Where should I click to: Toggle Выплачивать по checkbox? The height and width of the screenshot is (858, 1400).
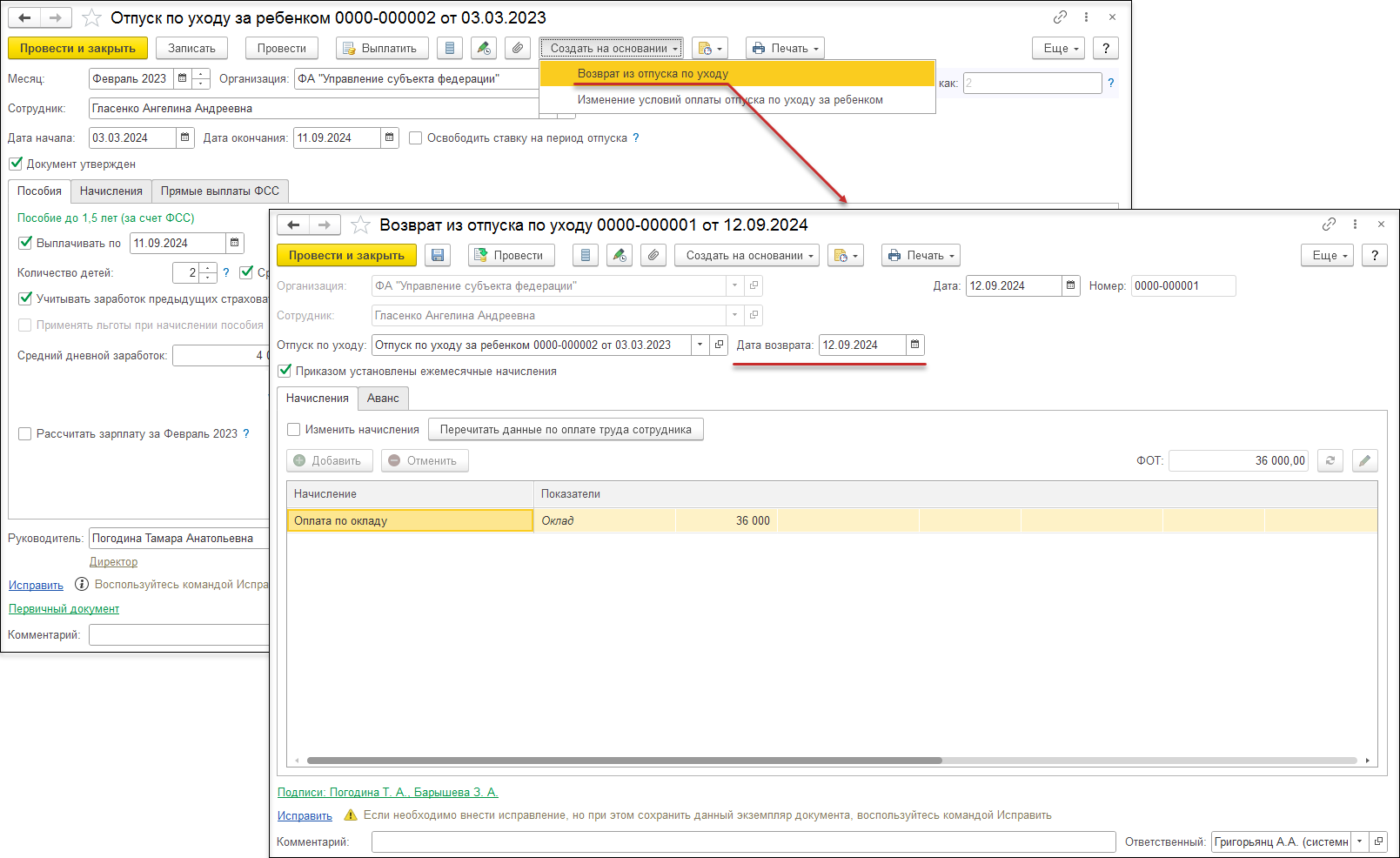click(x=25, y=243)
